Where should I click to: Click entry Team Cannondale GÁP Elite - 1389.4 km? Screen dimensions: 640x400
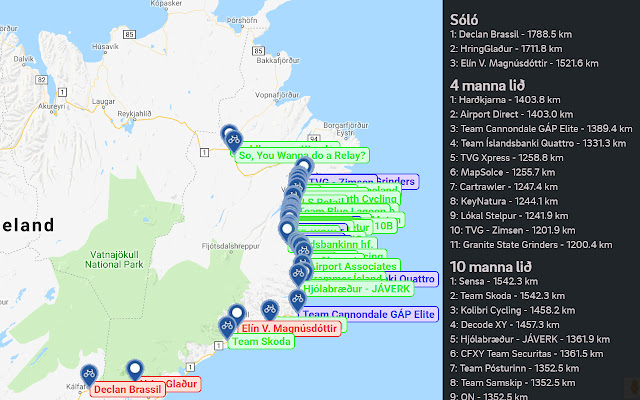click(541, 129)
